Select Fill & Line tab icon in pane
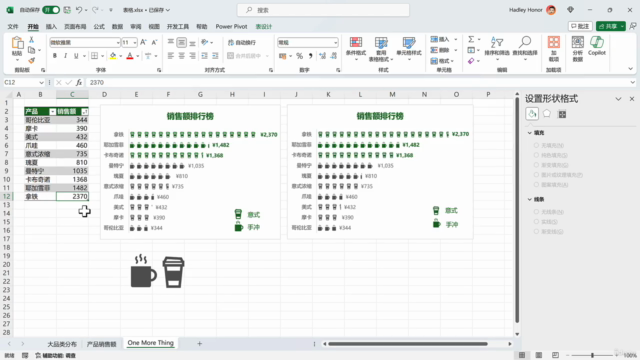 [532, 114]
